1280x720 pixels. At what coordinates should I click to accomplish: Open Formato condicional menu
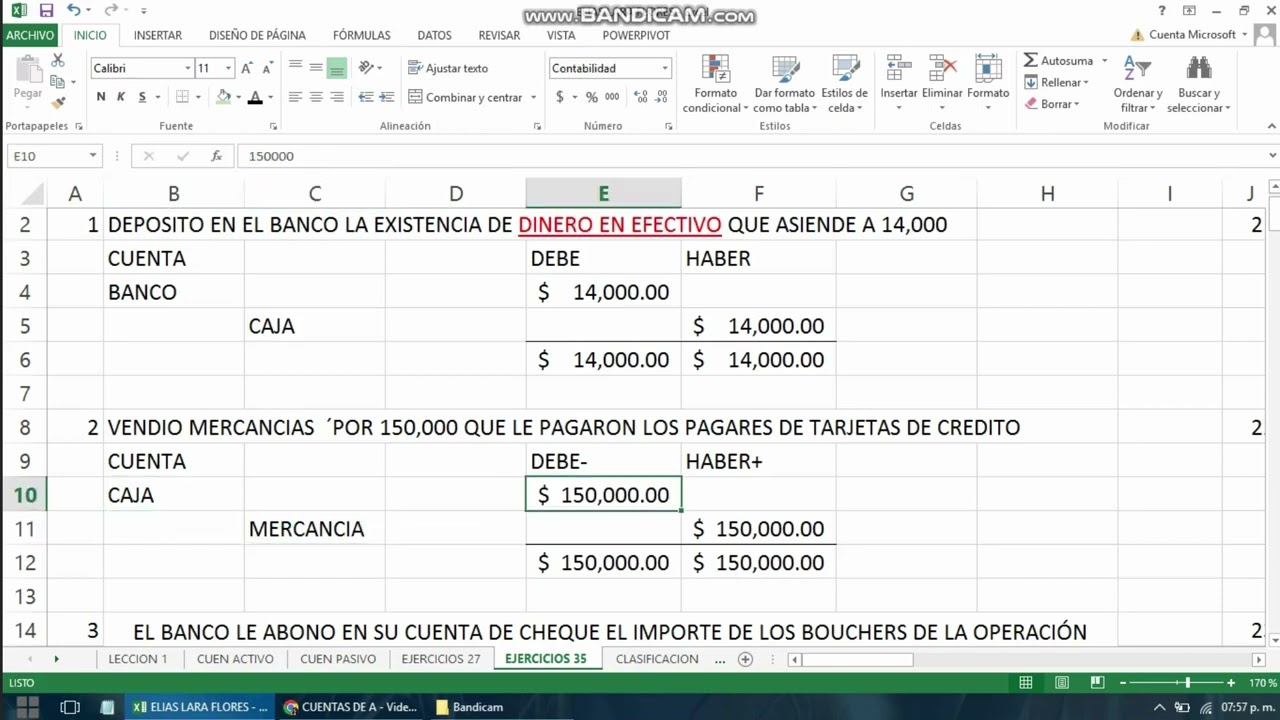[716, 84]
